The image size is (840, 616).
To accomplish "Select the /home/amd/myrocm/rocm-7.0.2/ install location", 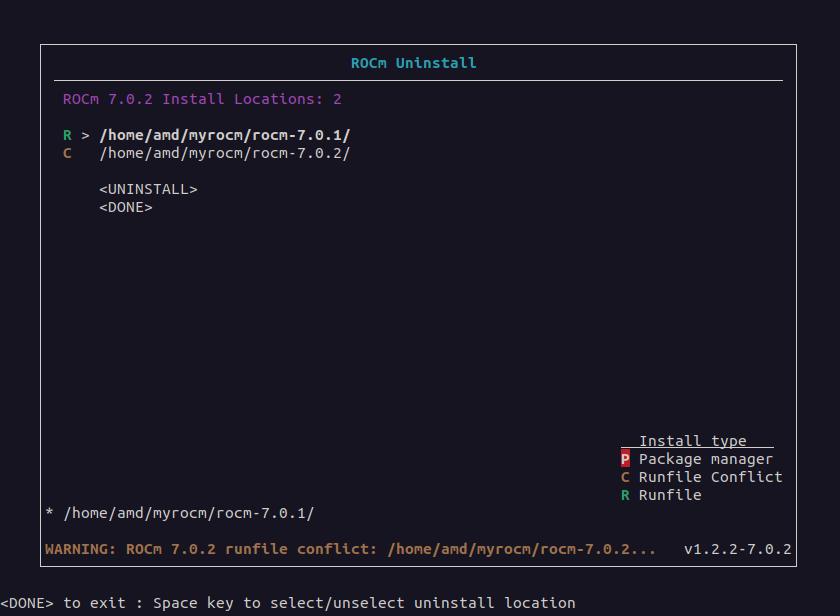I will (224, 153).
